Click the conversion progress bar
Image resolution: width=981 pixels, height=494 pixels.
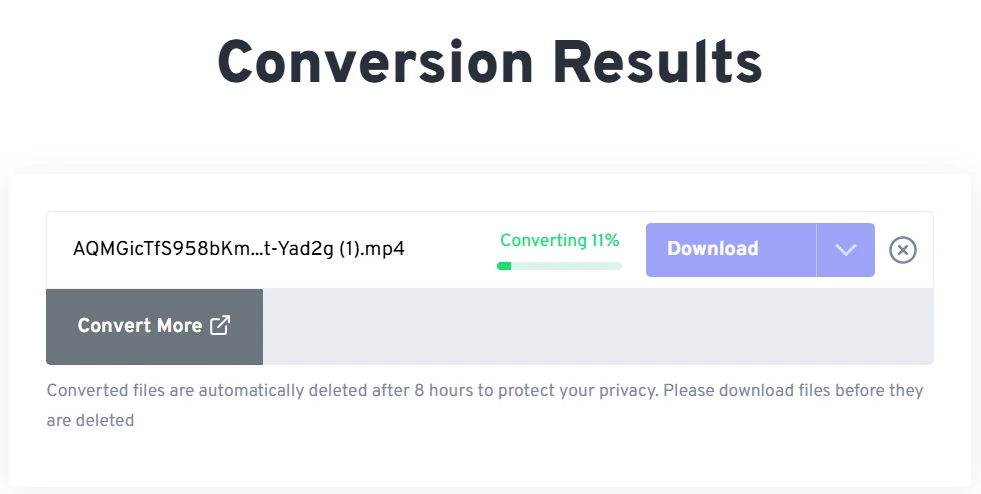click(x=559, y=266)
